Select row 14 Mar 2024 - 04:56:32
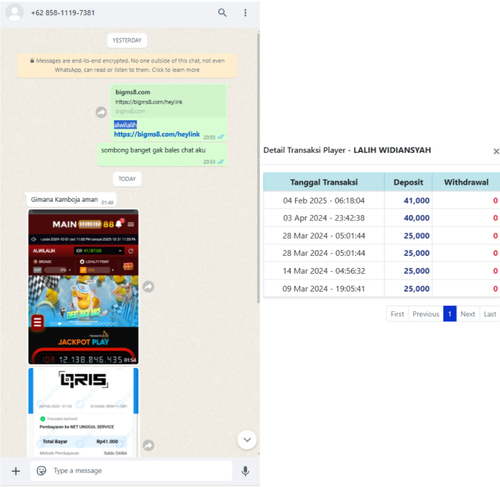 tap(382, 271)
